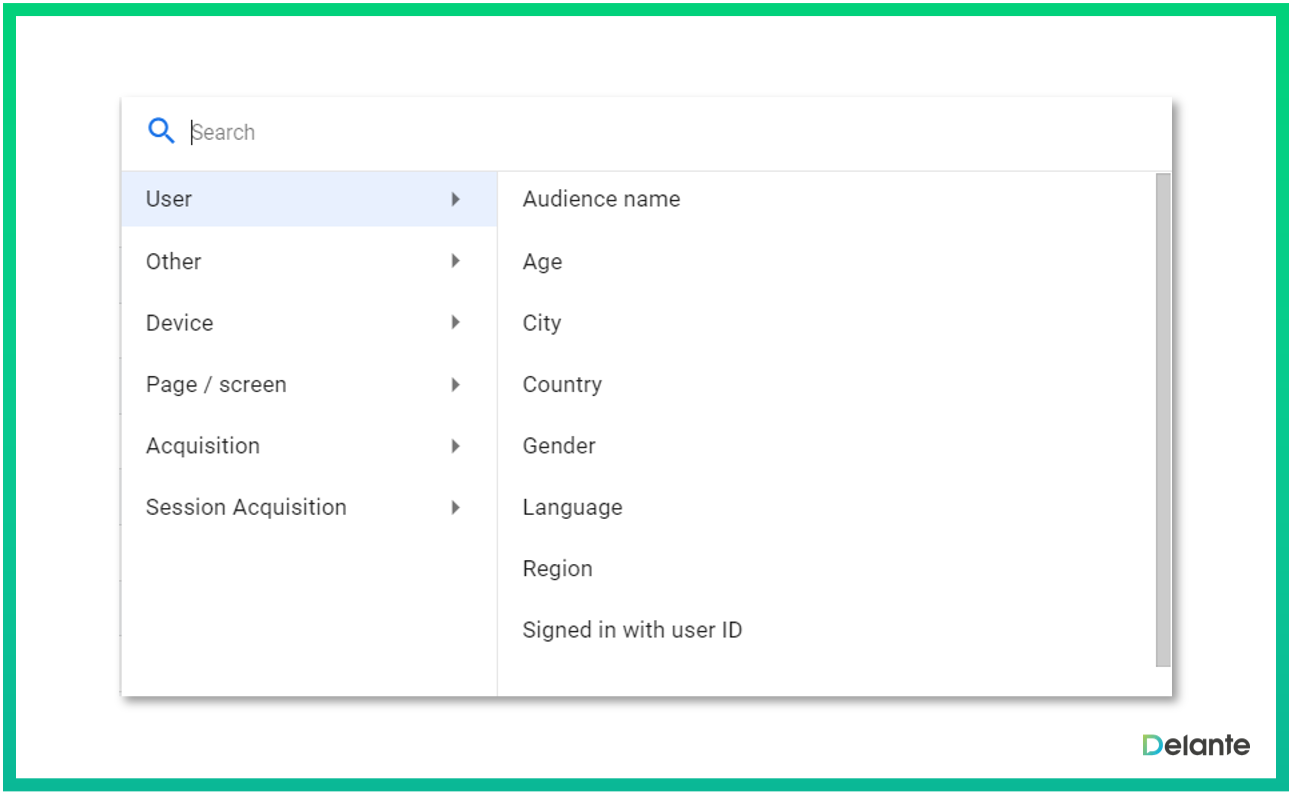Viewport: 1293px width, 793px height.
Task: Click the Delante logo
Action: pos(1195,745)
